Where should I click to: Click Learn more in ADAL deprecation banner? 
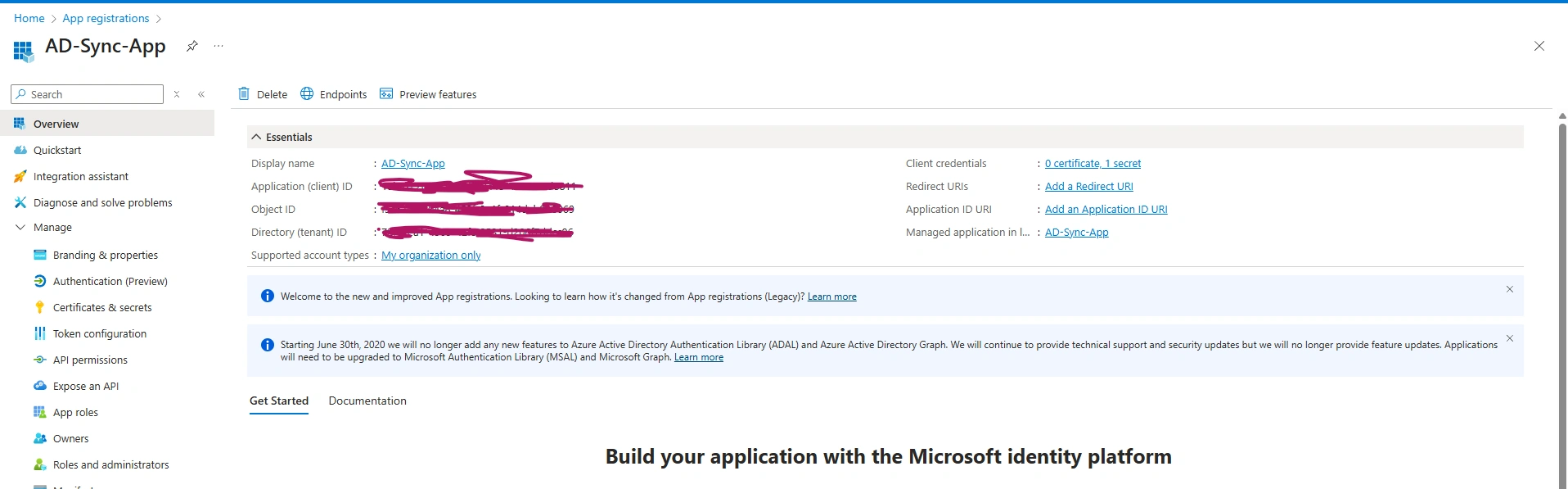(699, 357)
